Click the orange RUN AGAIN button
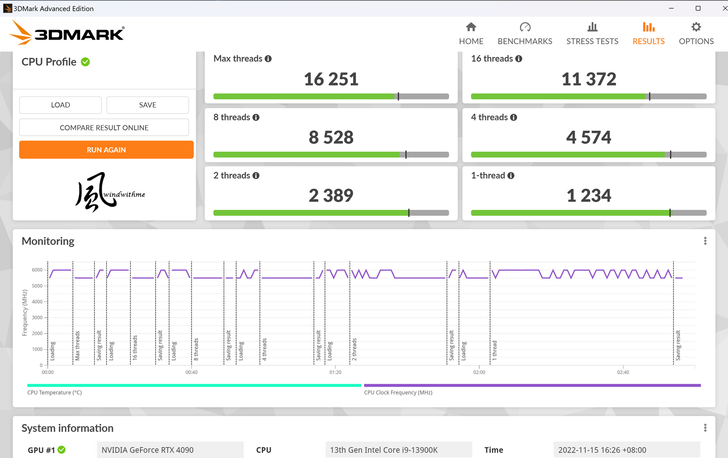Image resolution: width=728 pixels, height=458 pixels. pos(105,149)
